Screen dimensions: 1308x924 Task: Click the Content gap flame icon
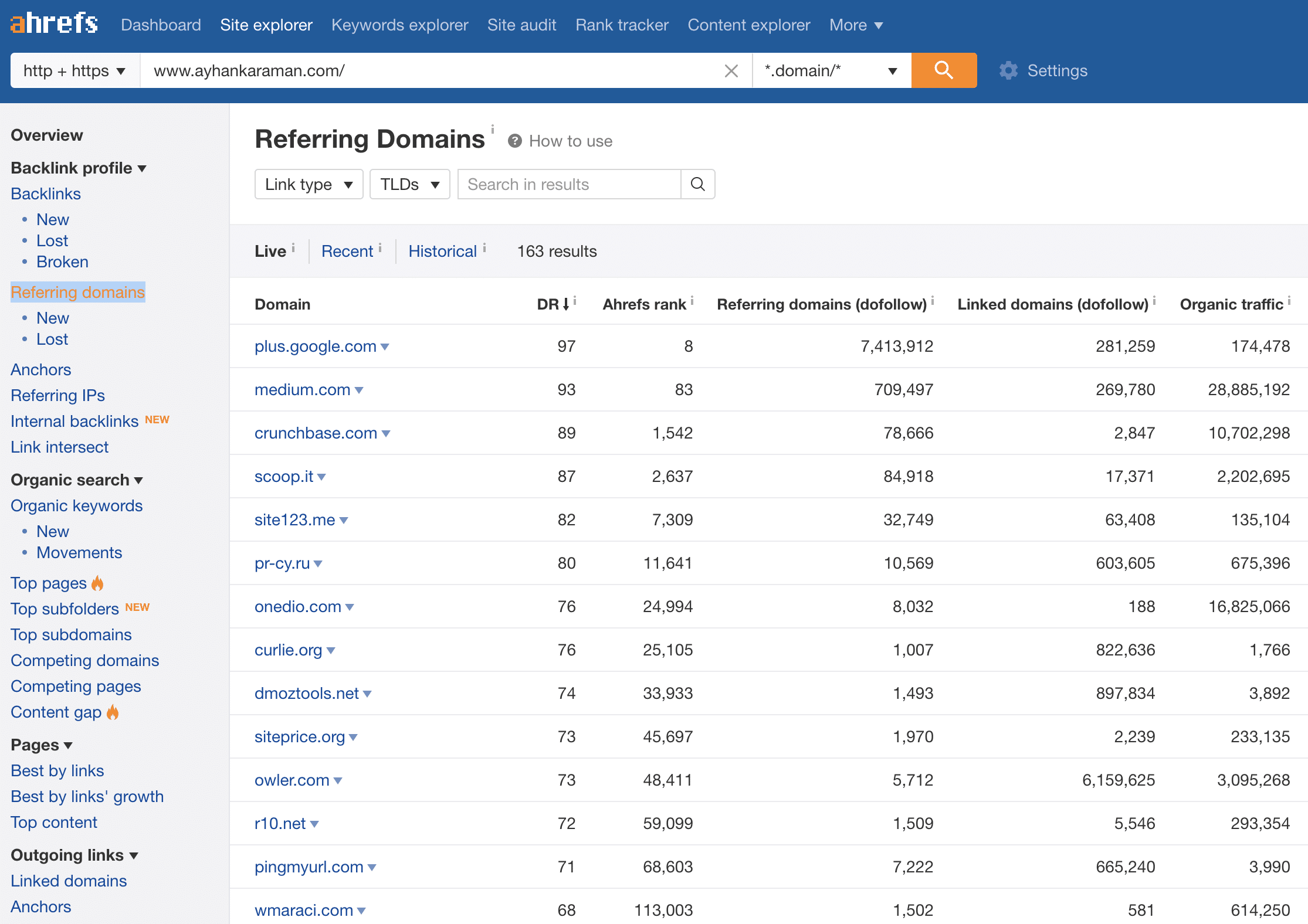point(113,712)
